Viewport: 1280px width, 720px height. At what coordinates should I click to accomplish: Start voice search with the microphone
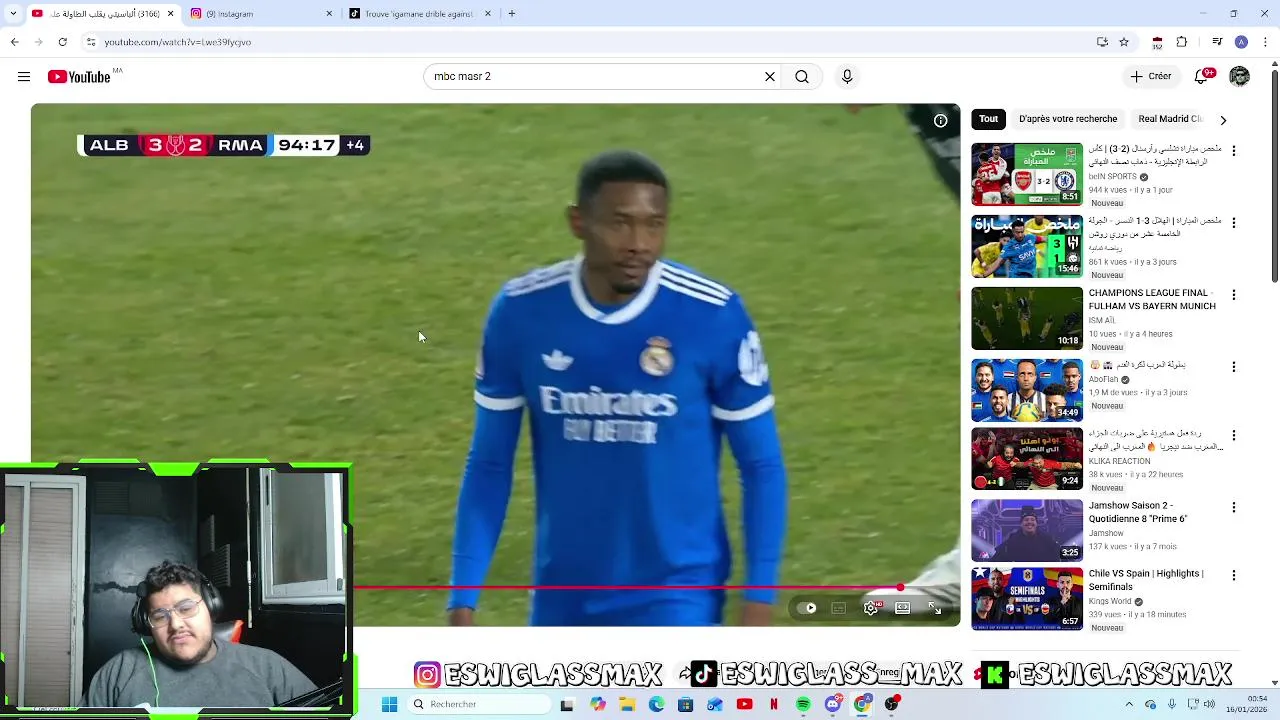pos(847,77)
